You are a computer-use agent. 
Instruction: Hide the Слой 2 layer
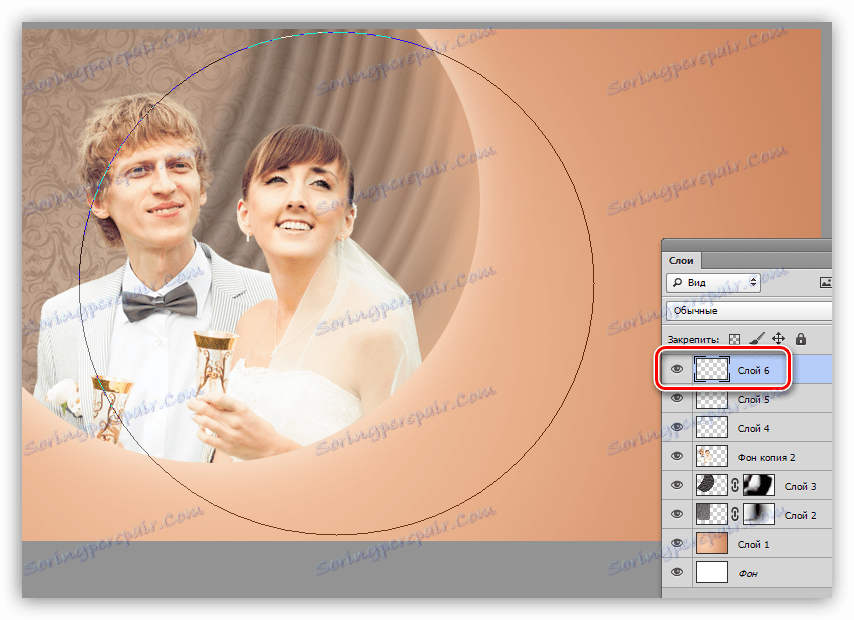[677, 514]
